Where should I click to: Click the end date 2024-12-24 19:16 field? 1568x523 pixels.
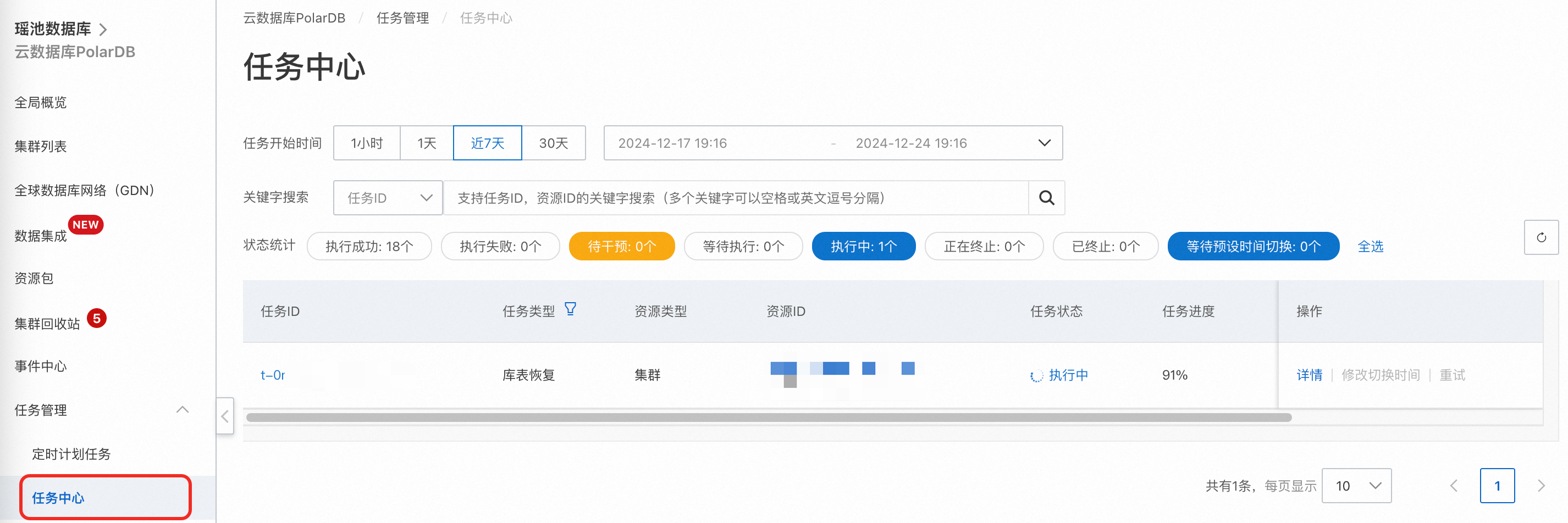910,143
